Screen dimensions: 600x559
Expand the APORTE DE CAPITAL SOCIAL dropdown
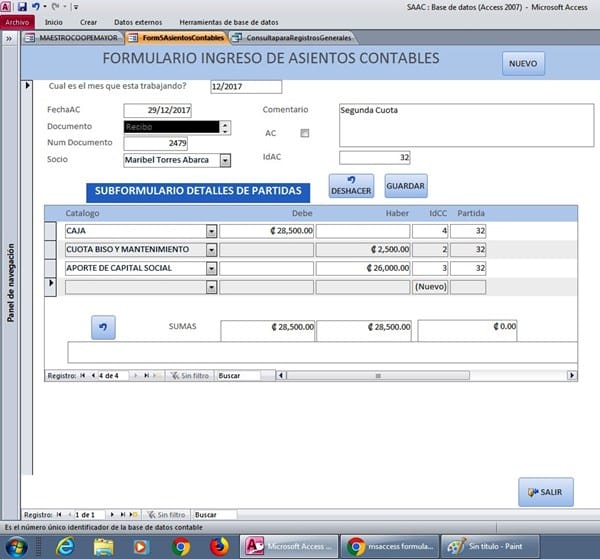pos(211,268)
